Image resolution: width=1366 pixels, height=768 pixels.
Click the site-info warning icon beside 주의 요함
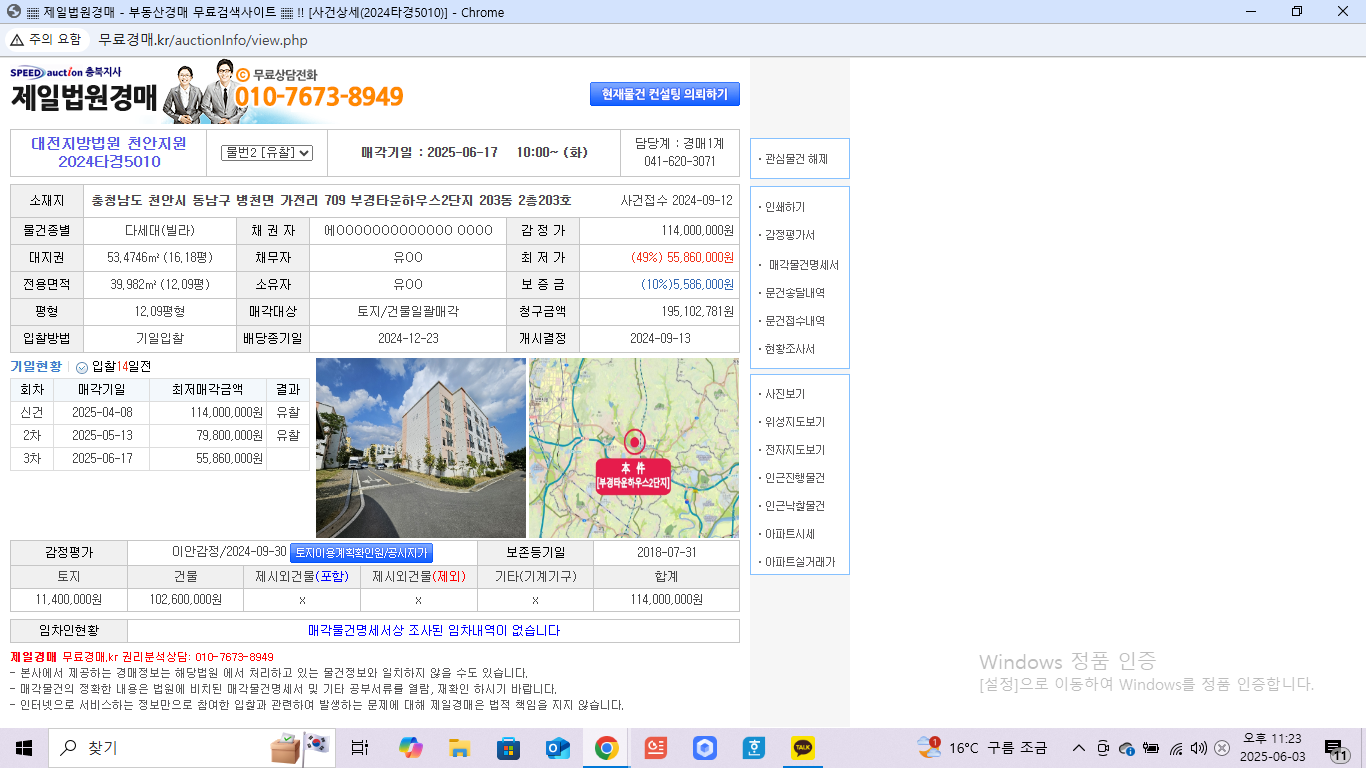[17, 40]
